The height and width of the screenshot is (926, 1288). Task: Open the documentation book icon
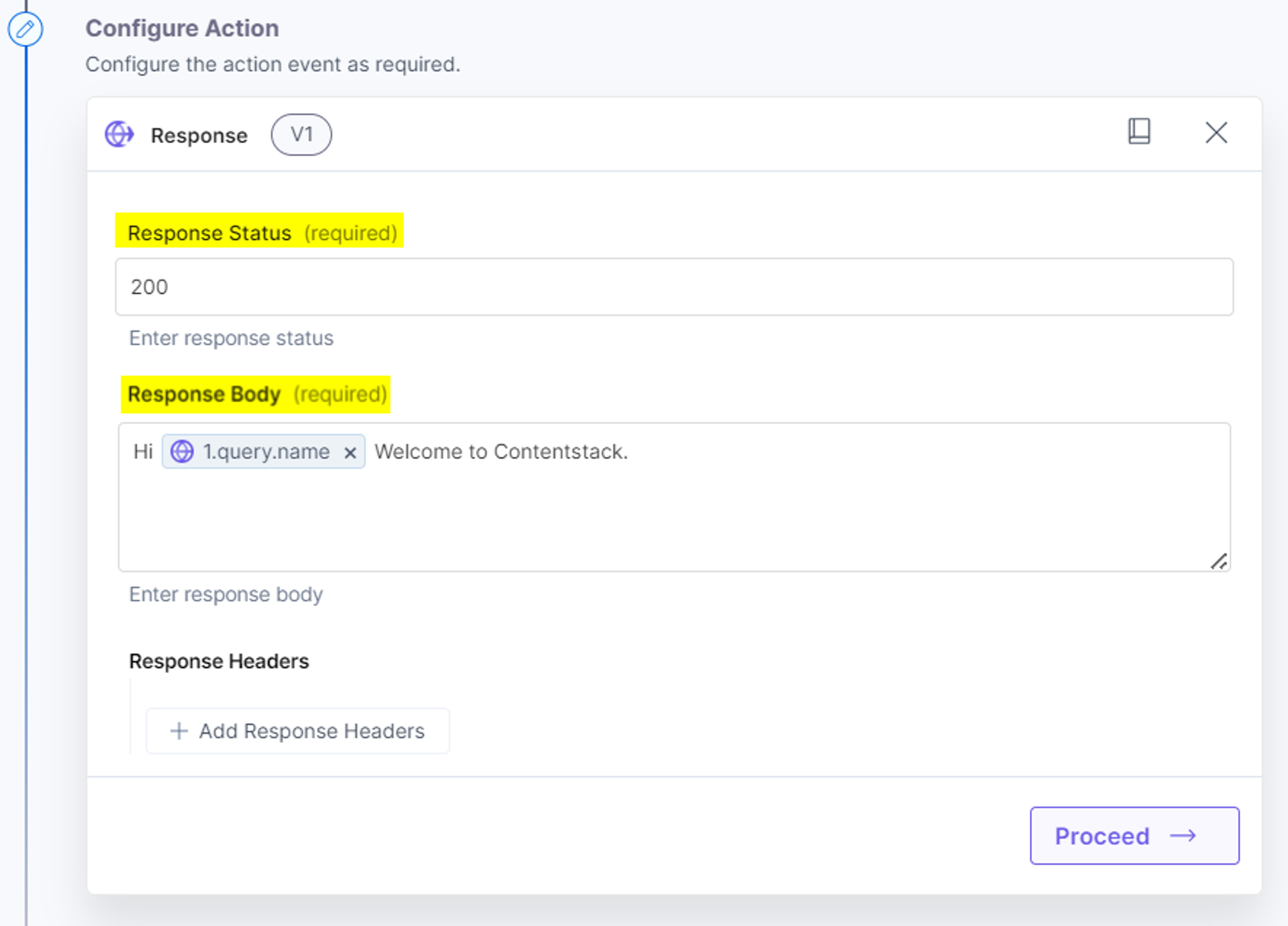tap(1139, 132)
